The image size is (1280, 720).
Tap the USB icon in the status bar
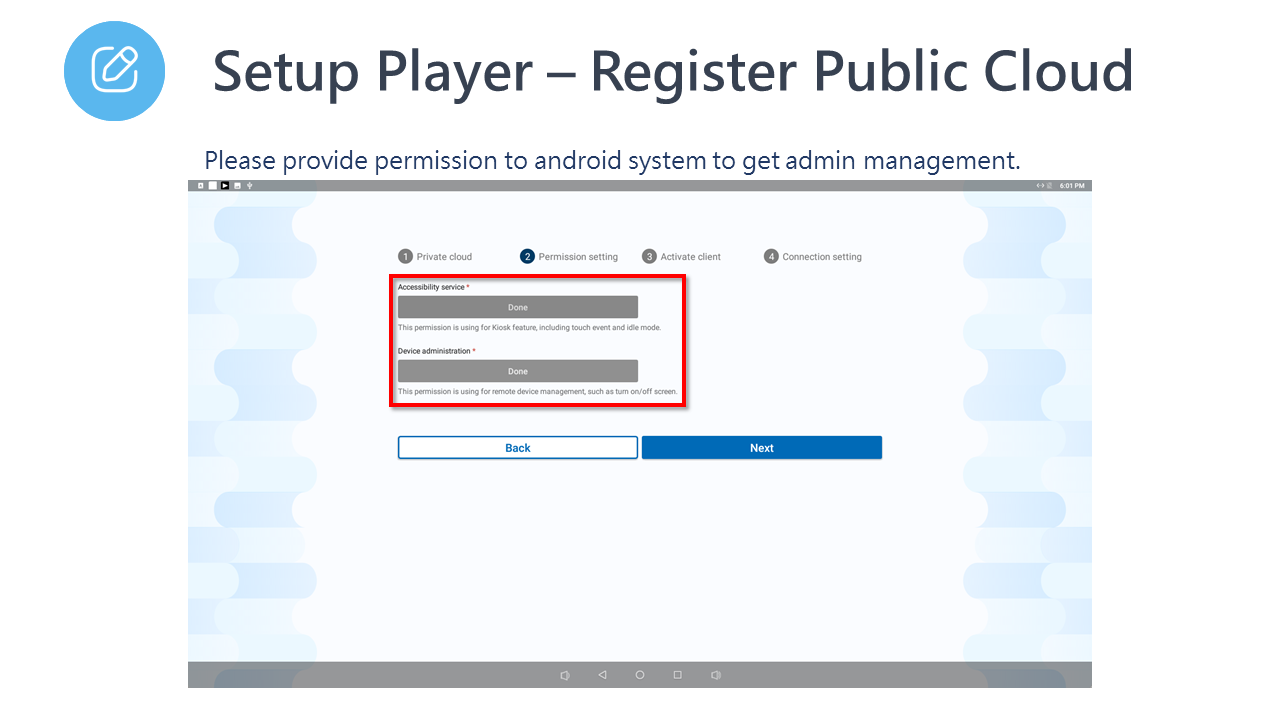pos(250,186)
